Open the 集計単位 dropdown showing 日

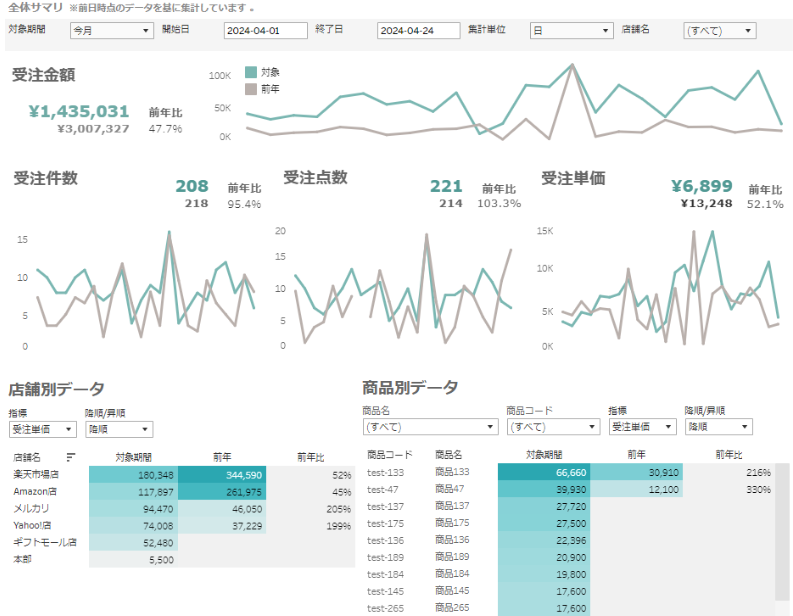570,31
